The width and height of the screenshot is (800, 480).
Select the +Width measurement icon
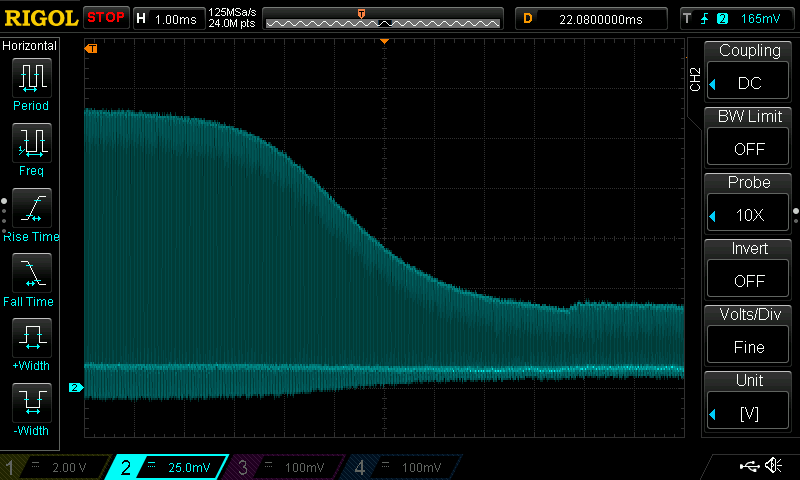pyautogui.click(x=31, y=338)
